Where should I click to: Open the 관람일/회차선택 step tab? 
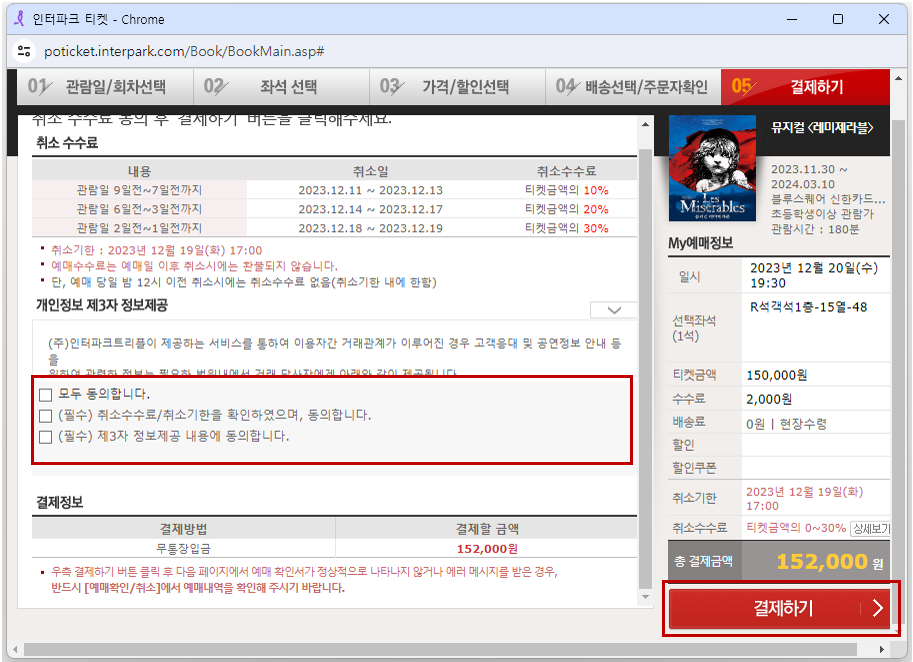[104, 87]
